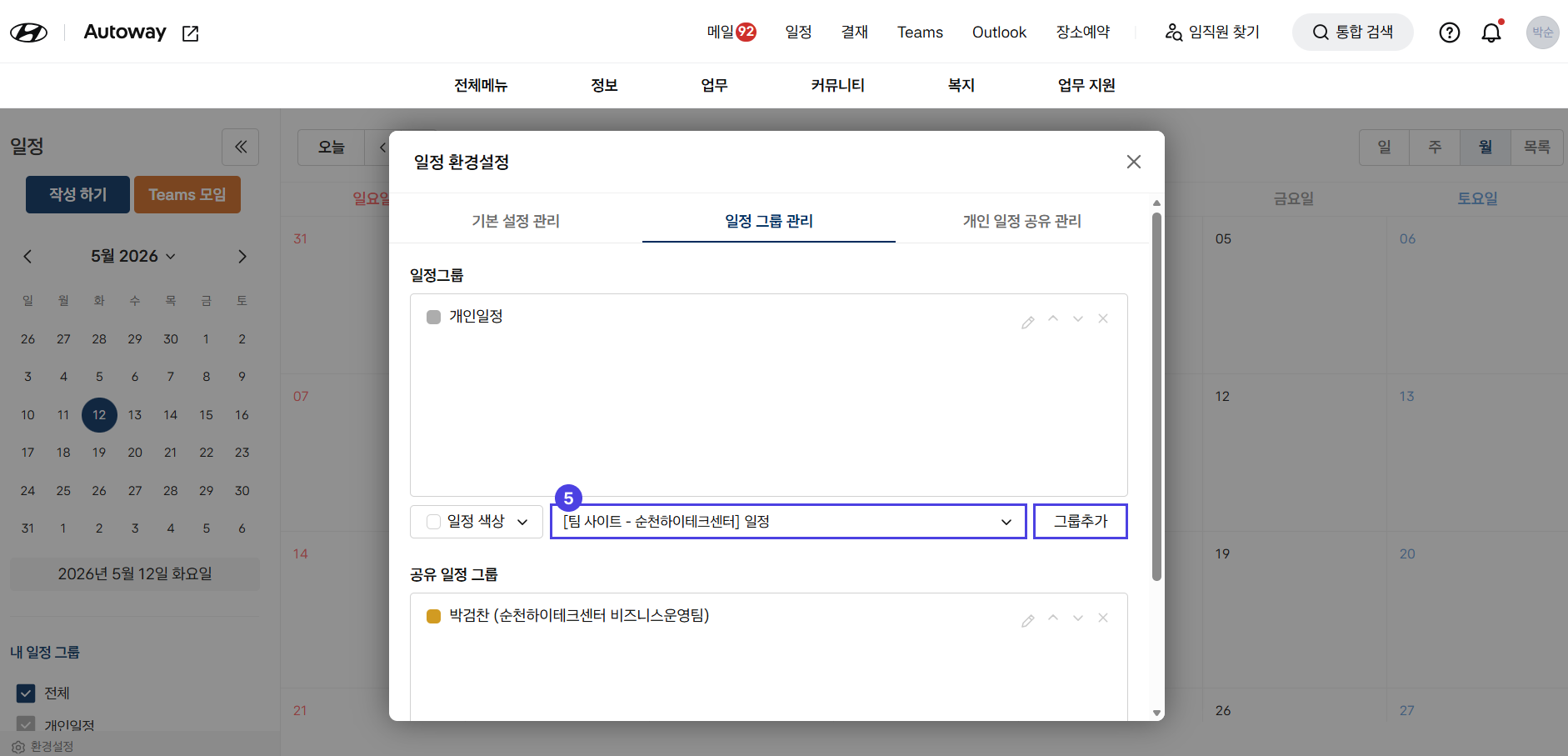Switch to 기본 설정 관리 tab
This screenshot has height=756, width=1568.
[x=516, y=221]
